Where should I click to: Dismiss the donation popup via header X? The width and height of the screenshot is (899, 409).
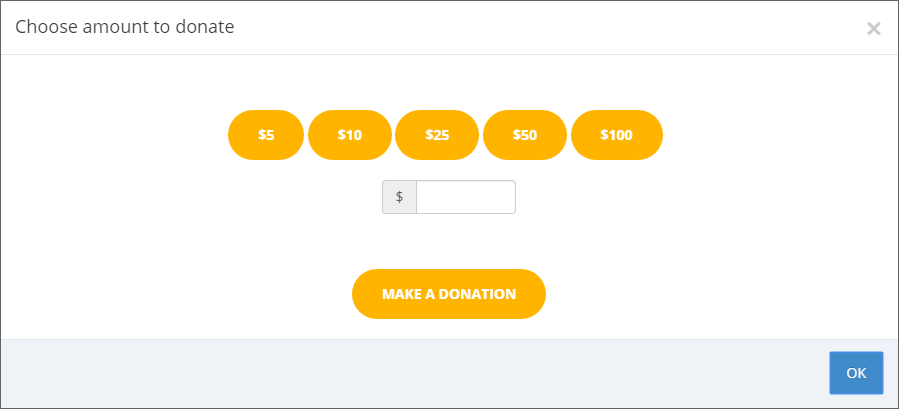click(873, 29)
